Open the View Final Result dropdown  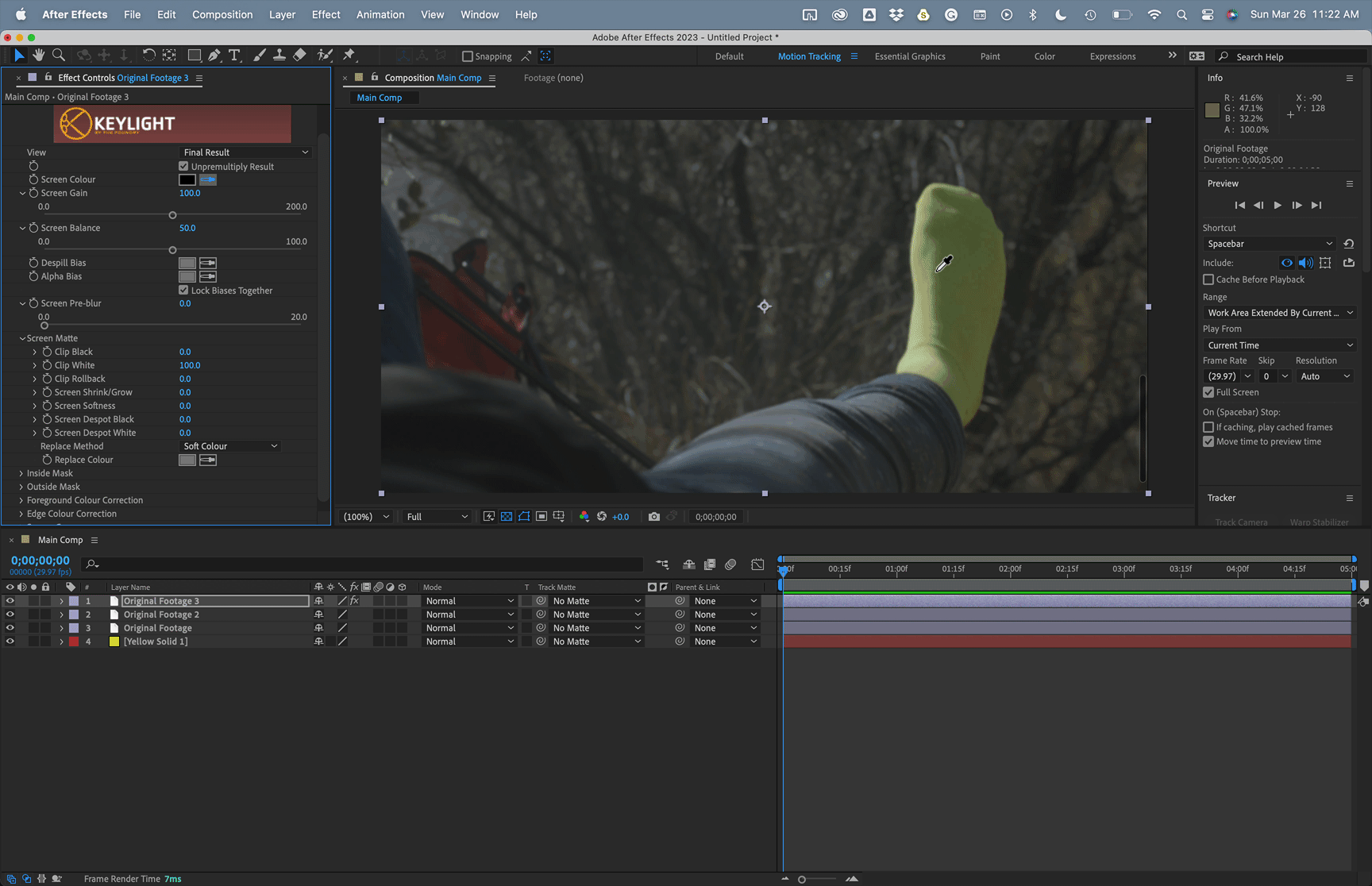point(245,152)
